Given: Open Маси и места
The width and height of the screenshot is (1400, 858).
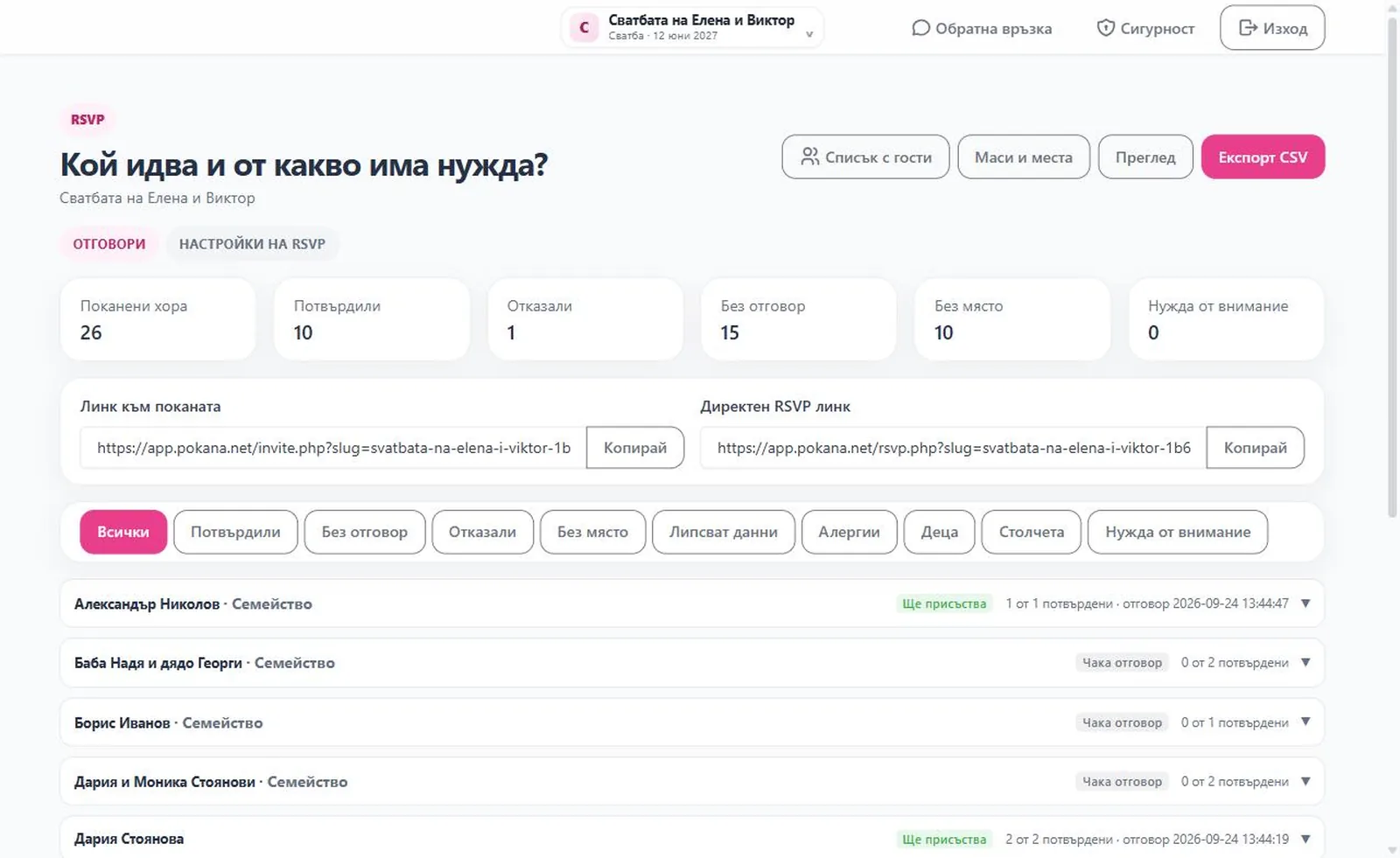Looking at the screenshot, I should pyautogui.click(x=1024, y=157).
